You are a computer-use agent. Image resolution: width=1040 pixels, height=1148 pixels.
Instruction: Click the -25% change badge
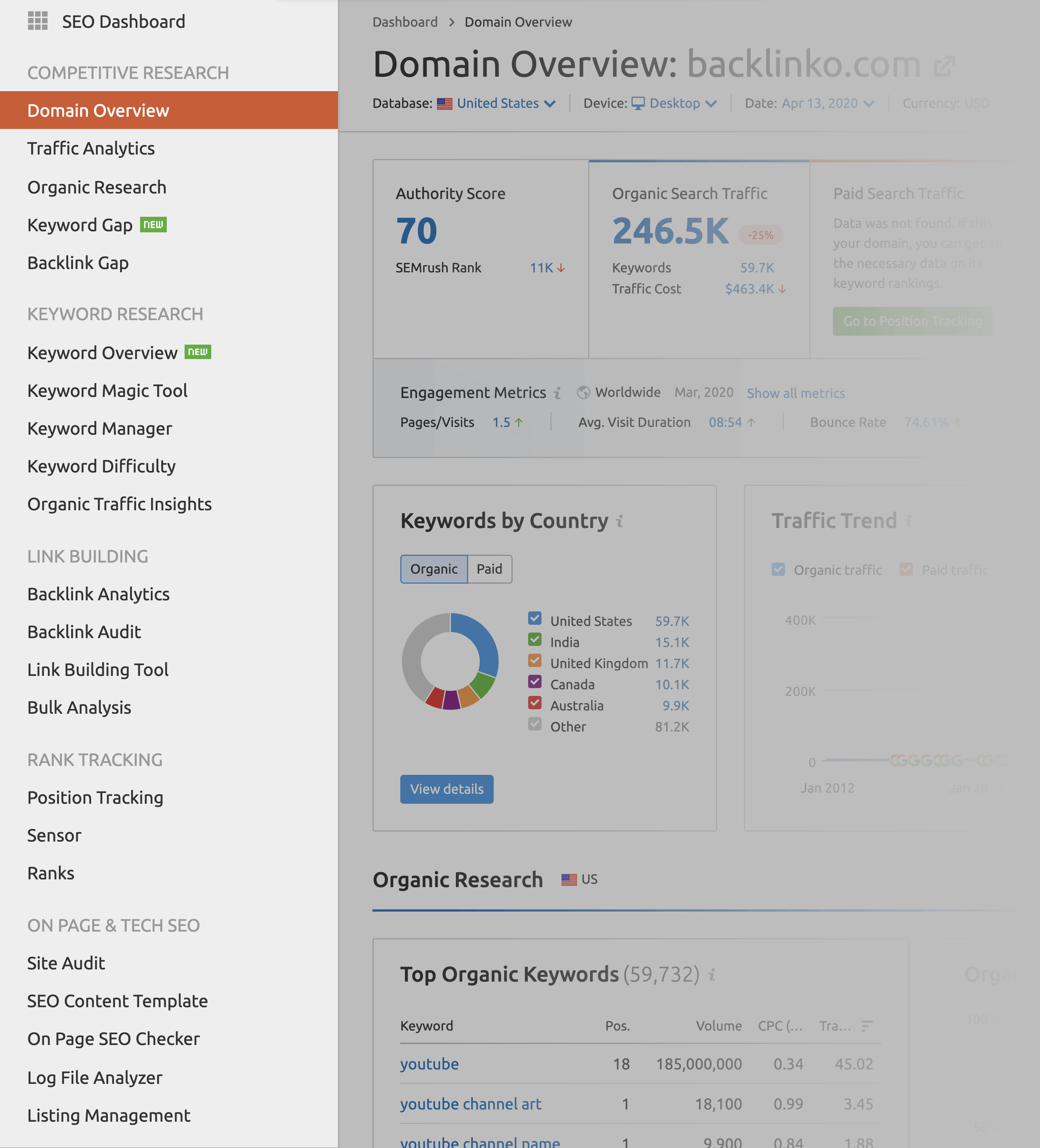tap(760, 235)
